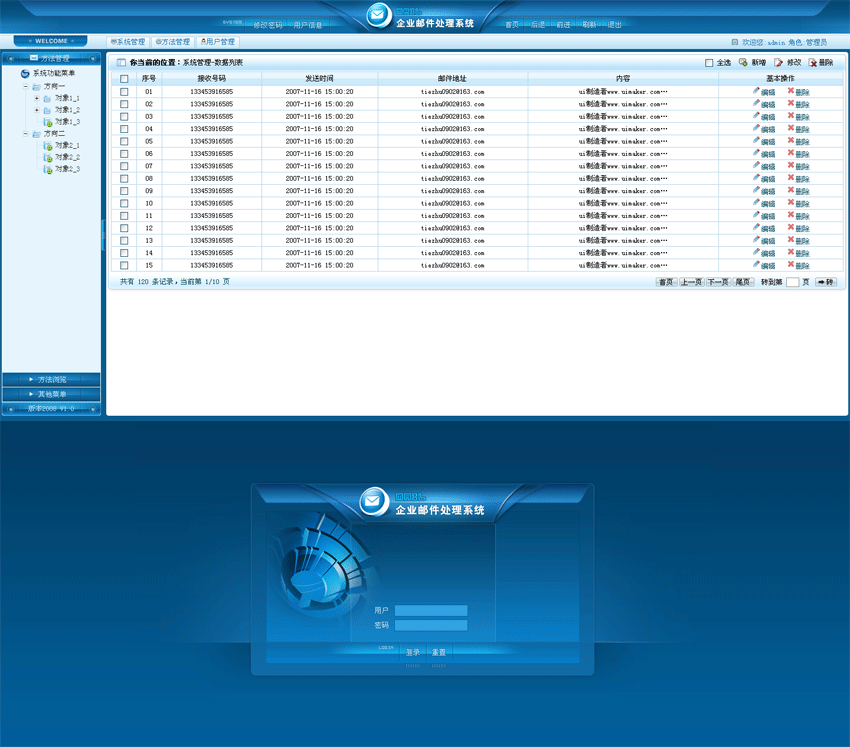
Task: Collapse the 方向二 tree folder
Action: click(x=25, y=133)
